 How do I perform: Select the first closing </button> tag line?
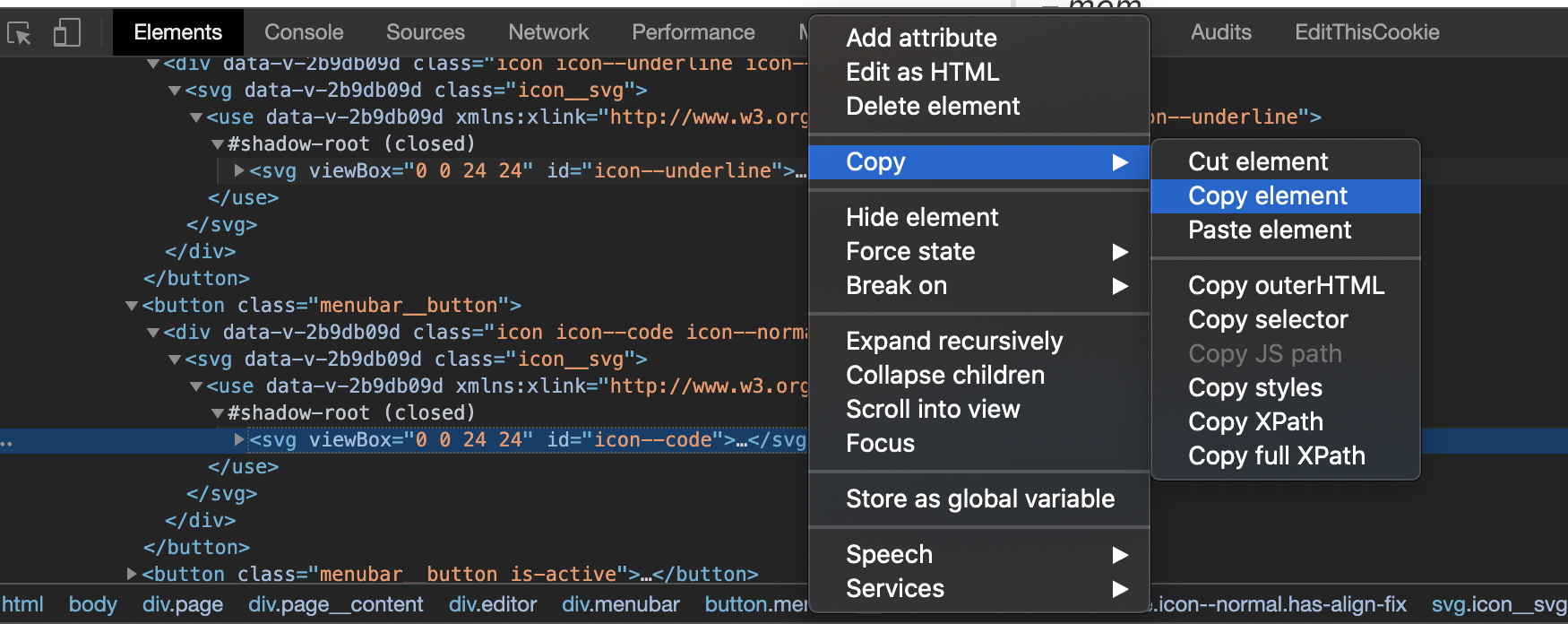(197, 278)
